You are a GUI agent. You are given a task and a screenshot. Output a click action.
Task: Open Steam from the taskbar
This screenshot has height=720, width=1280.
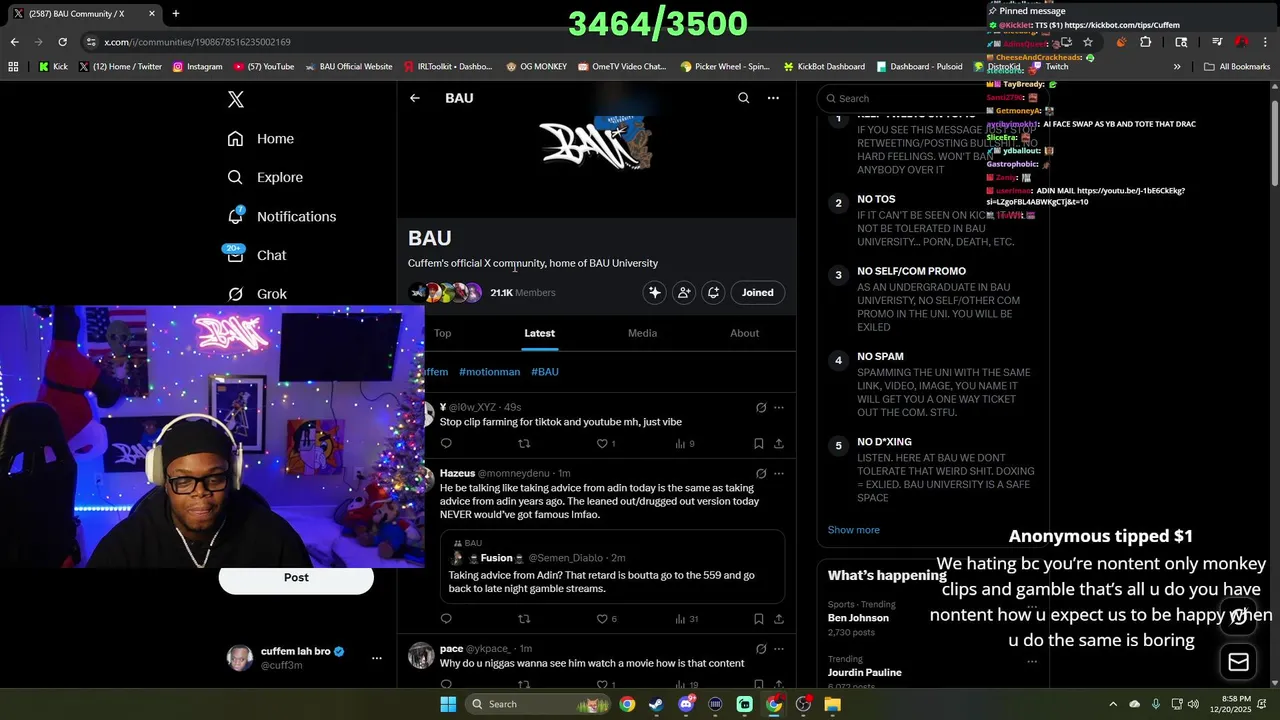point(656,704)
